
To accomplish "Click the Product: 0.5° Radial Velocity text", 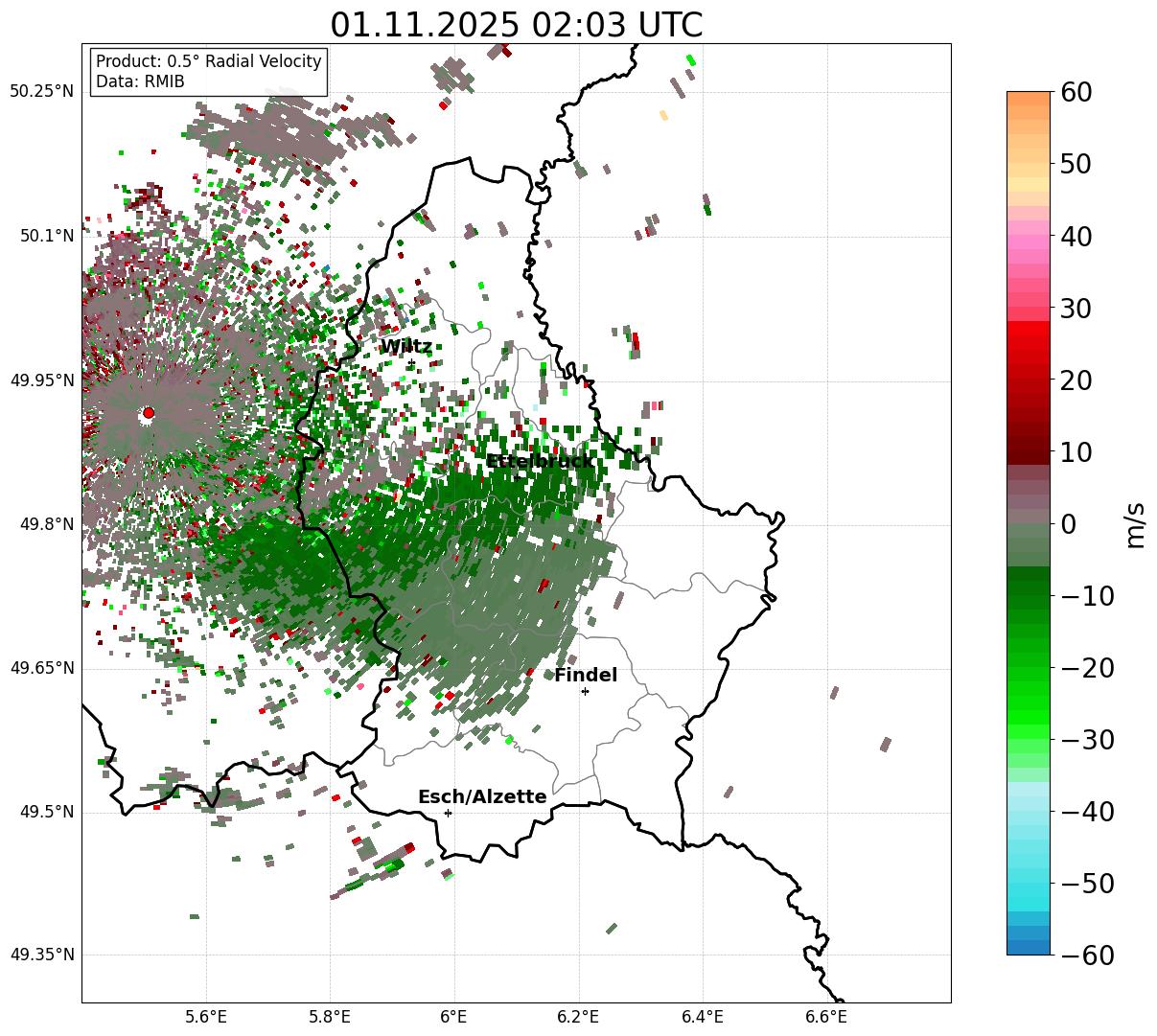I will (x=209, y=61).
